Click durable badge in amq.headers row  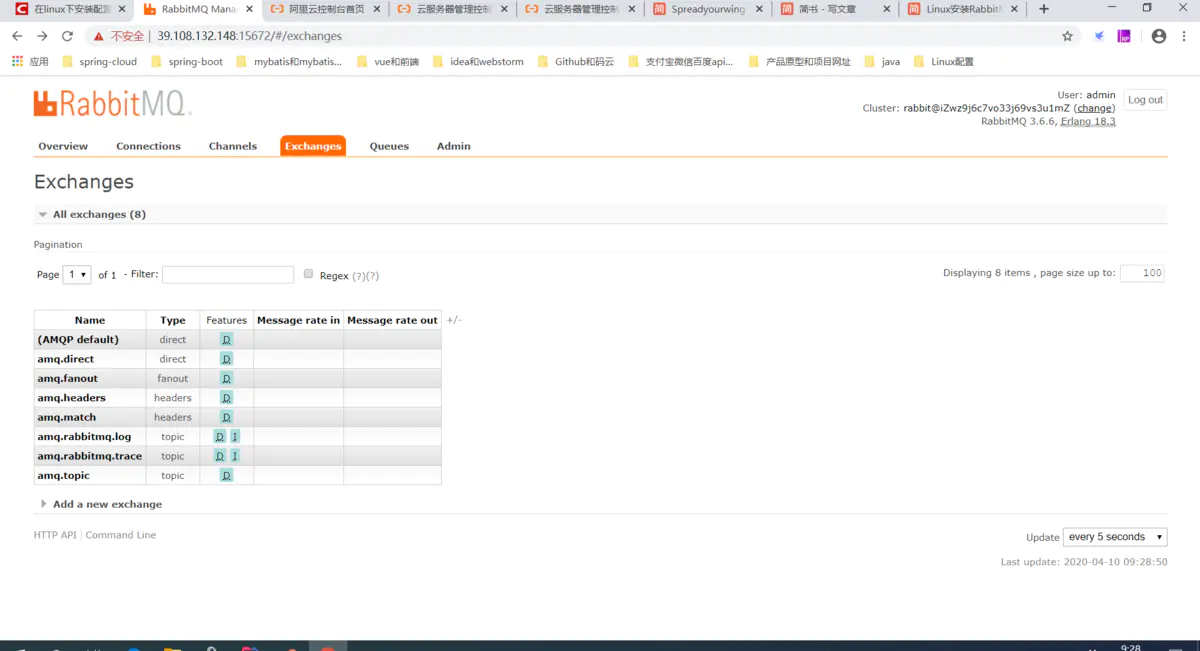pos(227,398)
